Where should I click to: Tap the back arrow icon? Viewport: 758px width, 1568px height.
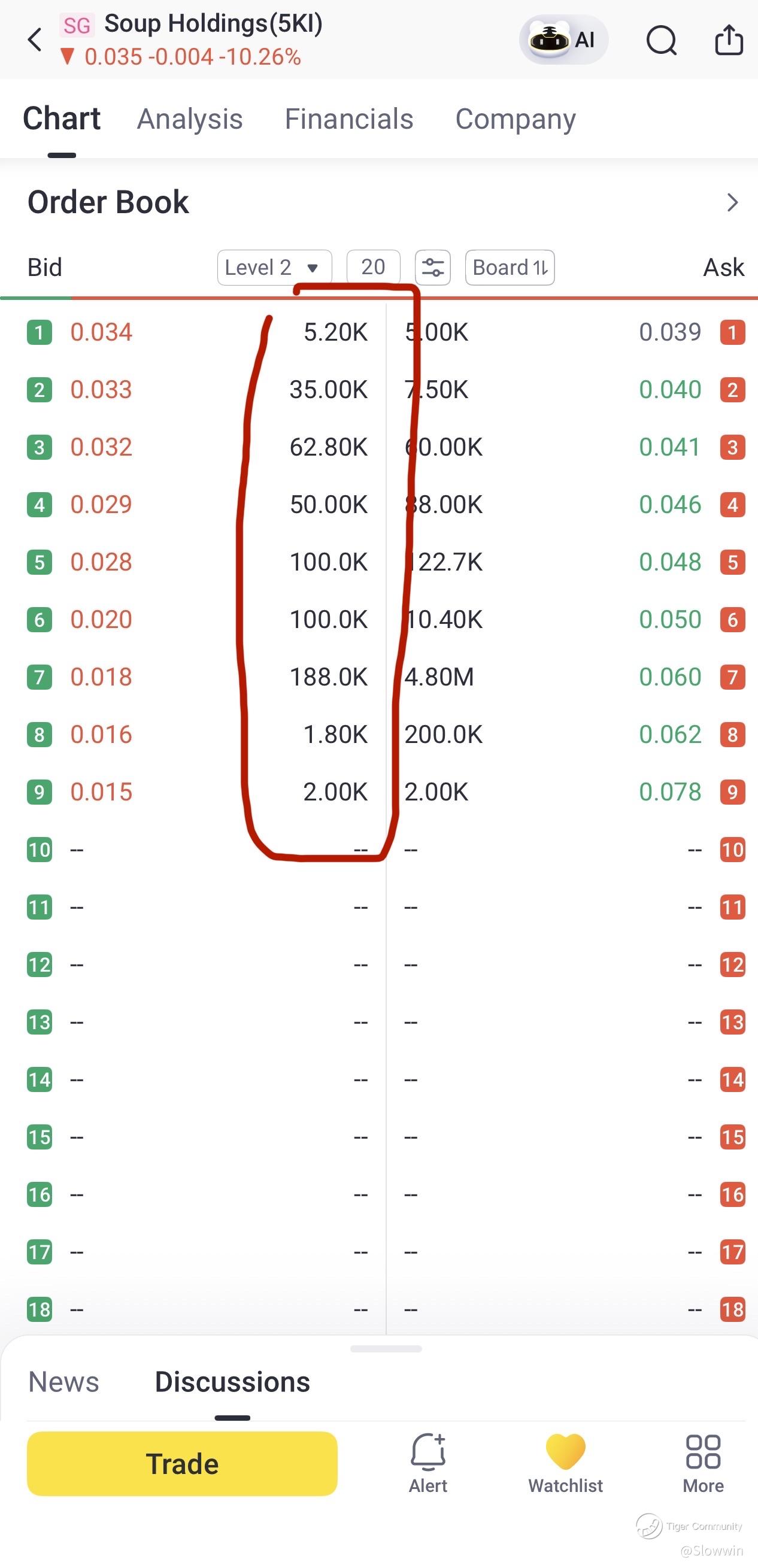(x=35, y=40)
